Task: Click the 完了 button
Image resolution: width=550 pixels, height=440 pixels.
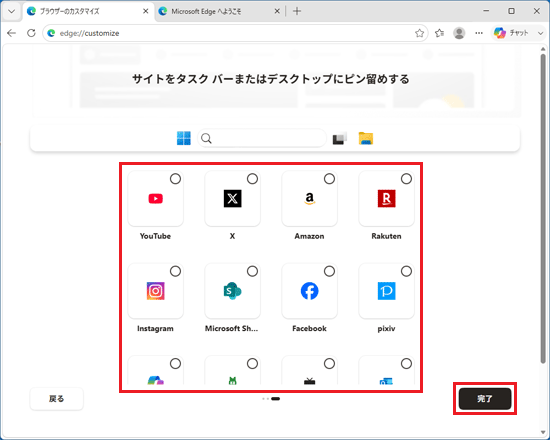Action: pos(485,399)
